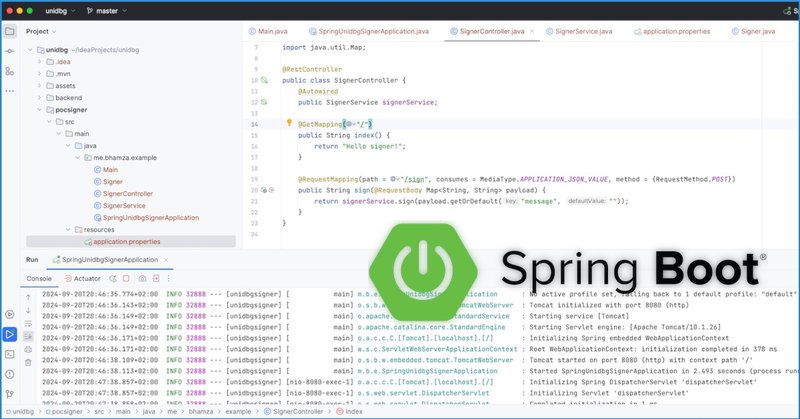Collapse the resources folder

tap(68, 230)
